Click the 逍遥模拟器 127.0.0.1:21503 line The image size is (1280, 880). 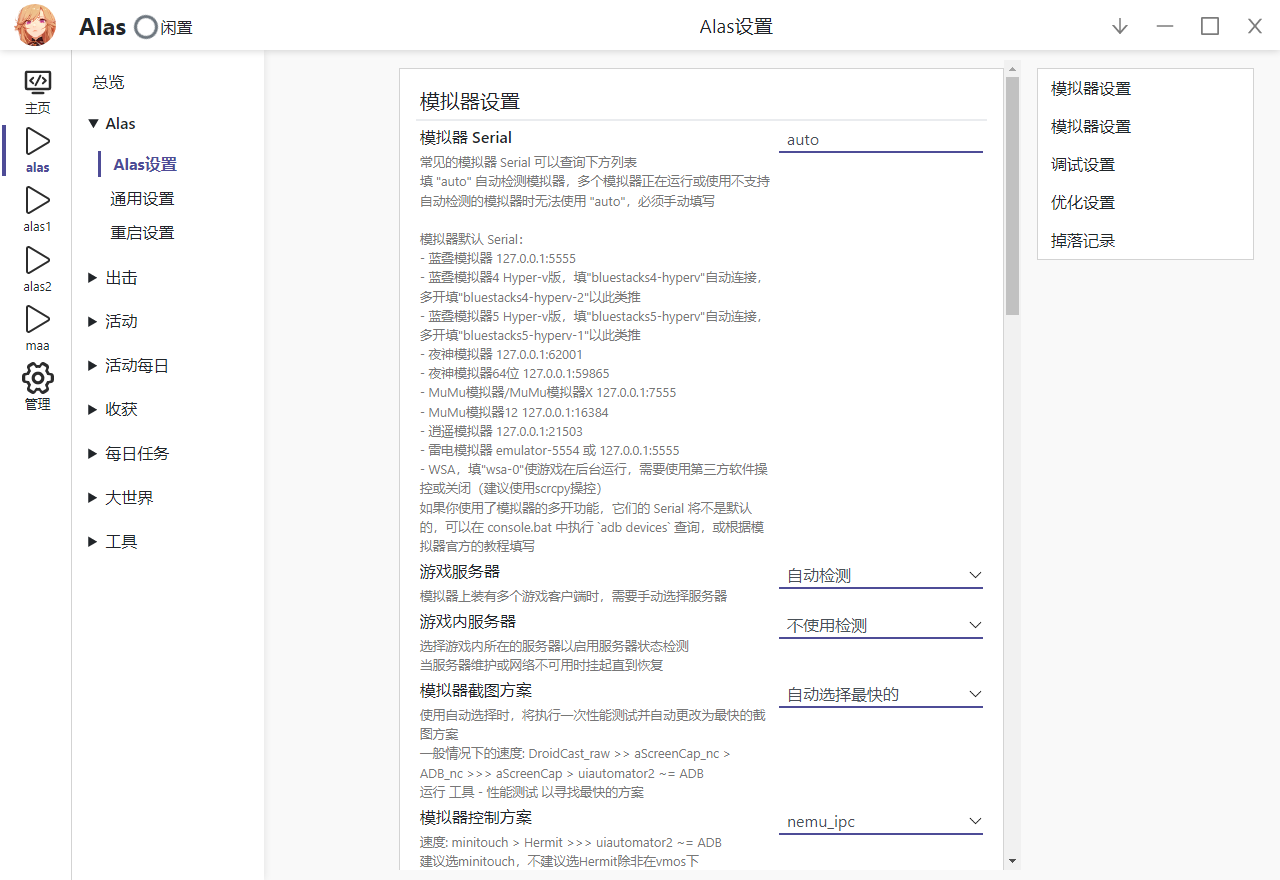click(x=501, y=431)
